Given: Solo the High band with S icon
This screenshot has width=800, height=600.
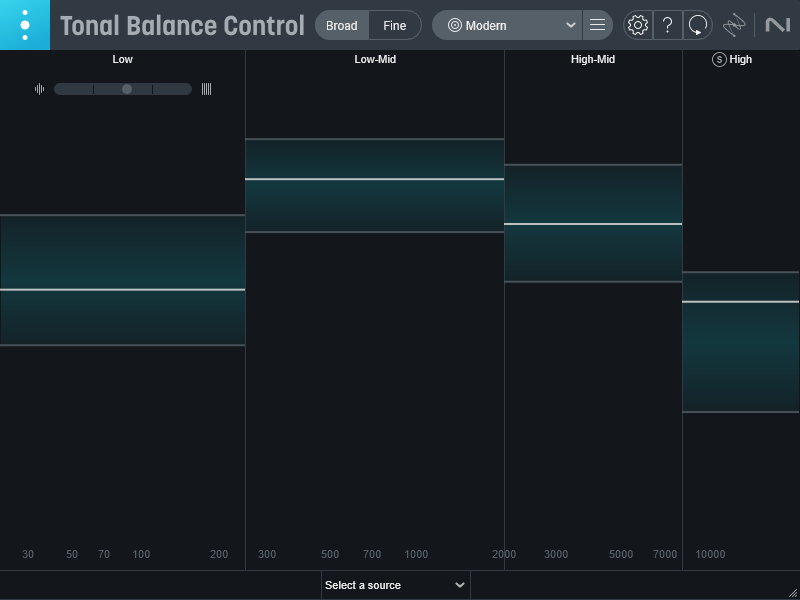Looking at the screenshot, I should (x=719, y=60).
